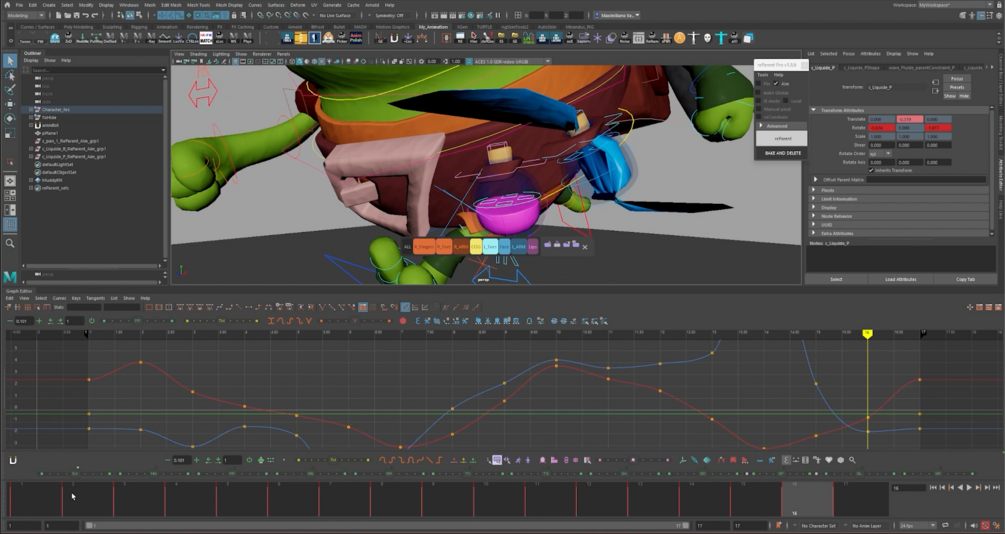The image size is (1005, 534).
Task: Expand the Node Behavior section
Action: 814,216
